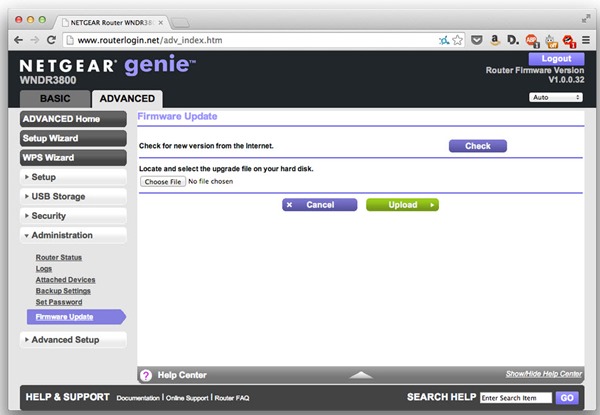Screen dimensions: 600x415
Task: Click the D. extension icon
Action: 513,40
